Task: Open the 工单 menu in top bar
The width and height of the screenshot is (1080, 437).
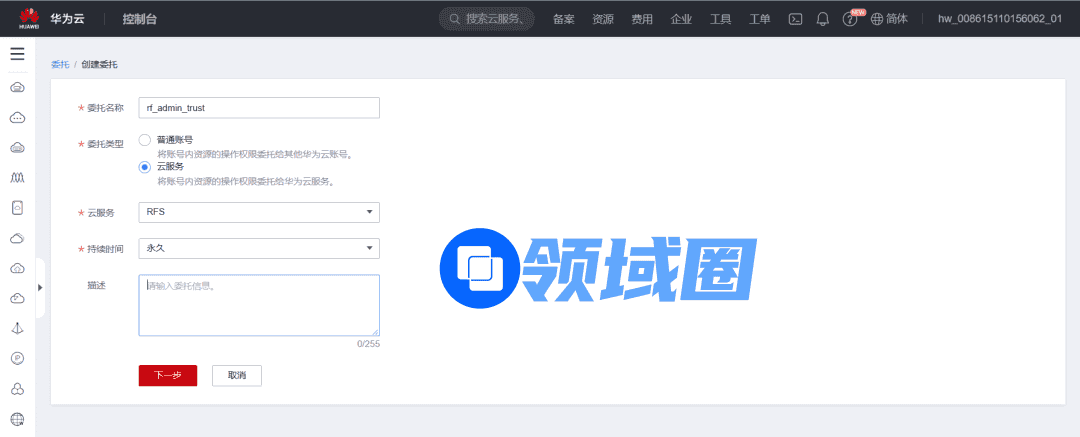Action: [x=759, y=19]
